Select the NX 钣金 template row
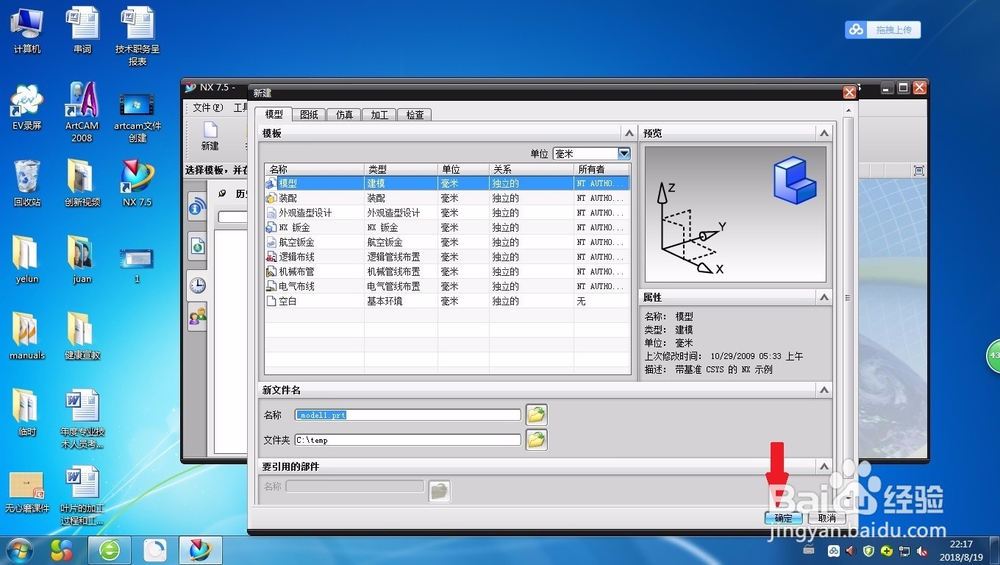 click(447, 227)
